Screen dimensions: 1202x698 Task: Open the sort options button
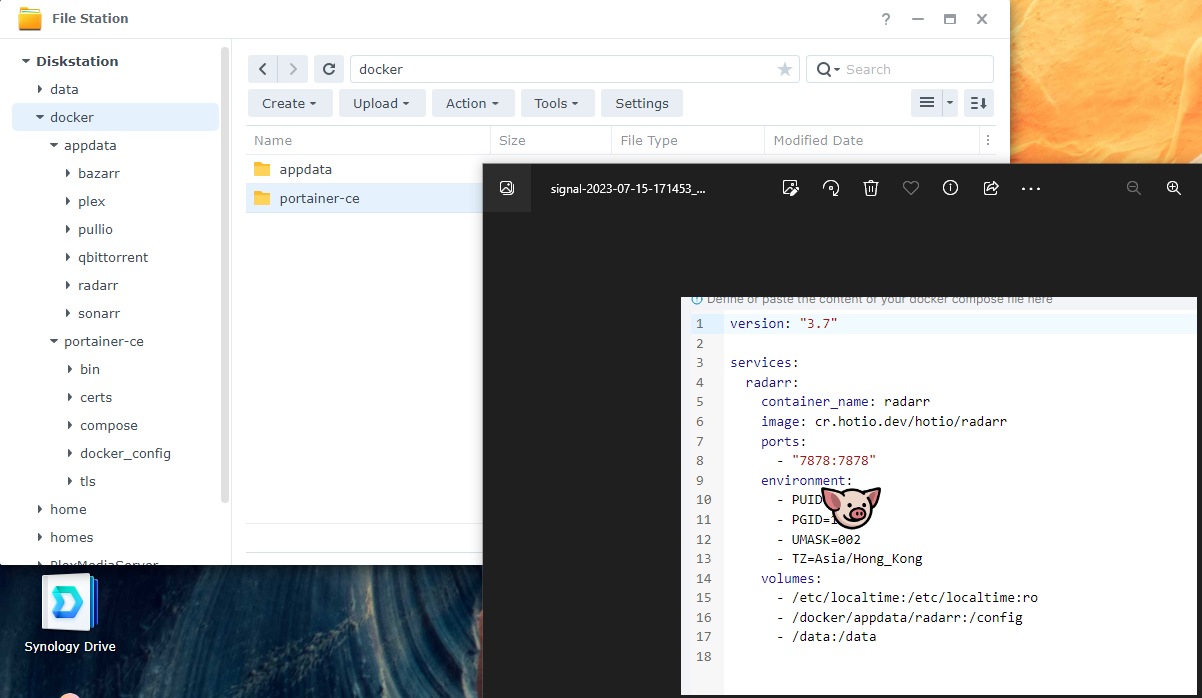pyautogui.click(x=979, y=103)
